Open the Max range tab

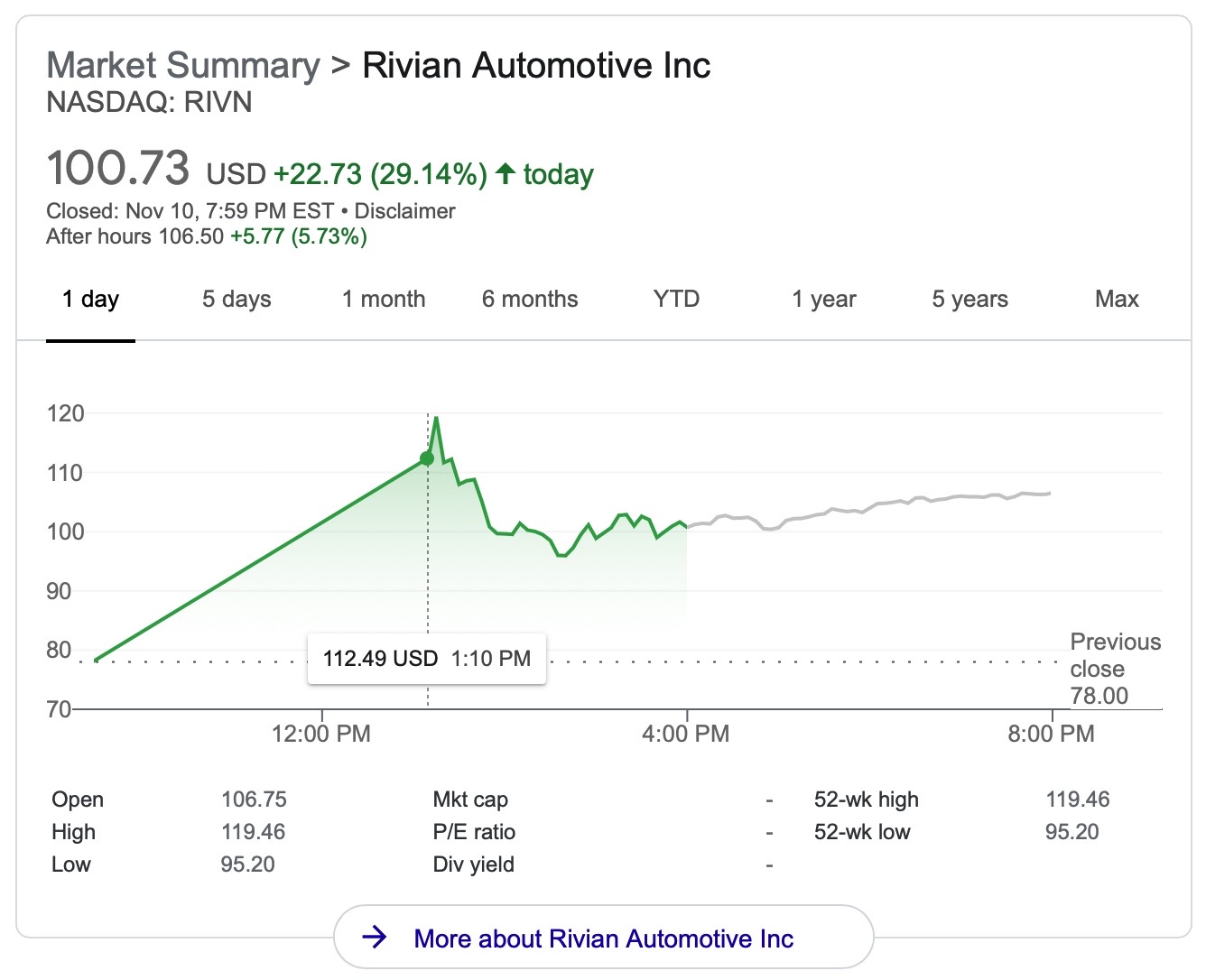coord(1117,300)
